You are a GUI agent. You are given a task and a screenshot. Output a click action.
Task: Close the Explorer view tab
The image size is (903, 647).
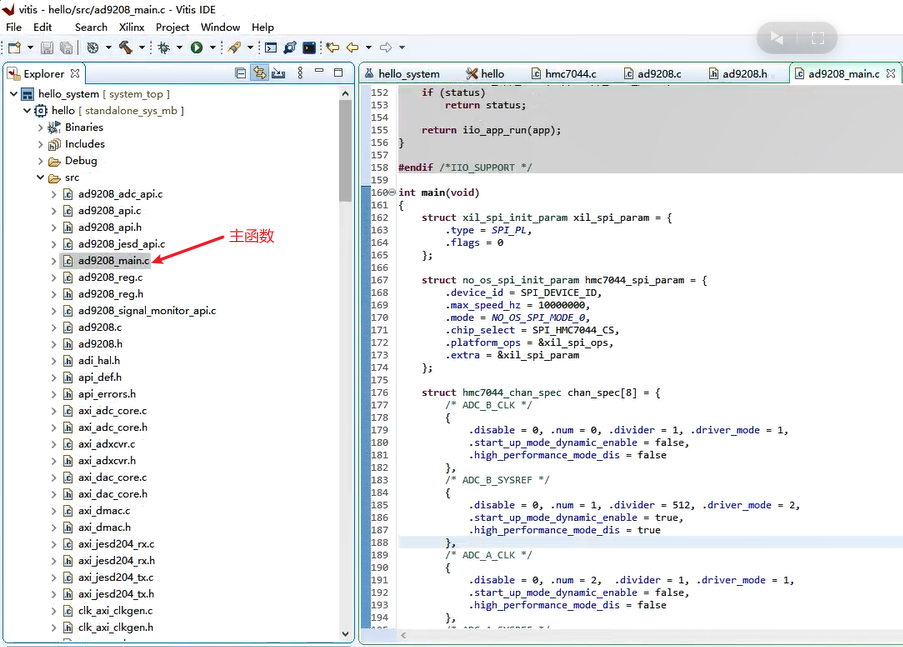tap(75, 73)
